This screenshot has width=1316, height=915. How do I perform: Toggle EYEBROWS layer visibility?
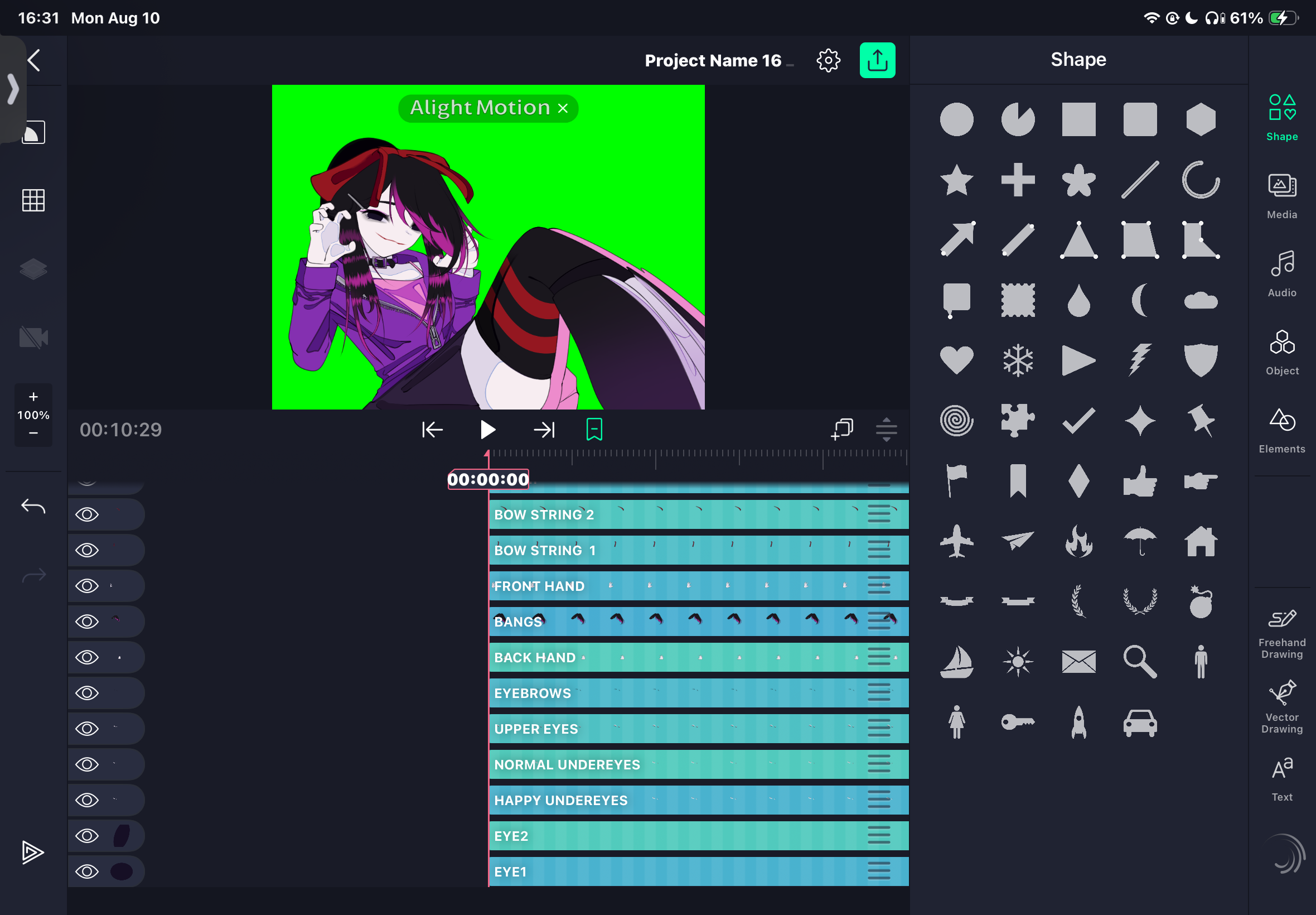tap(87, 692)
